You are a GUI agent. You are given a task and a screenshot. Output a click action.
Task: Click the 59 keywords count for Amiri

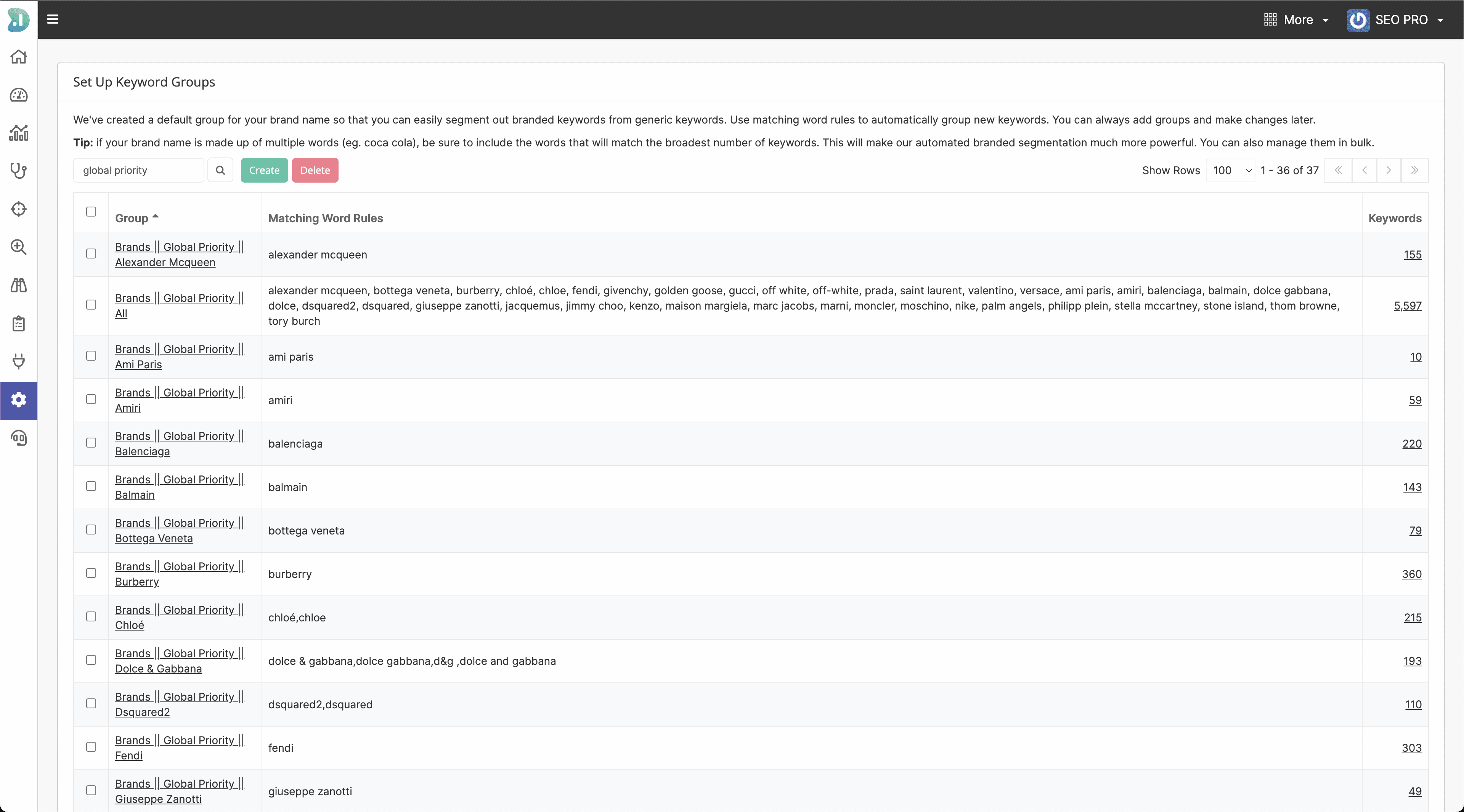[1415, 400]
